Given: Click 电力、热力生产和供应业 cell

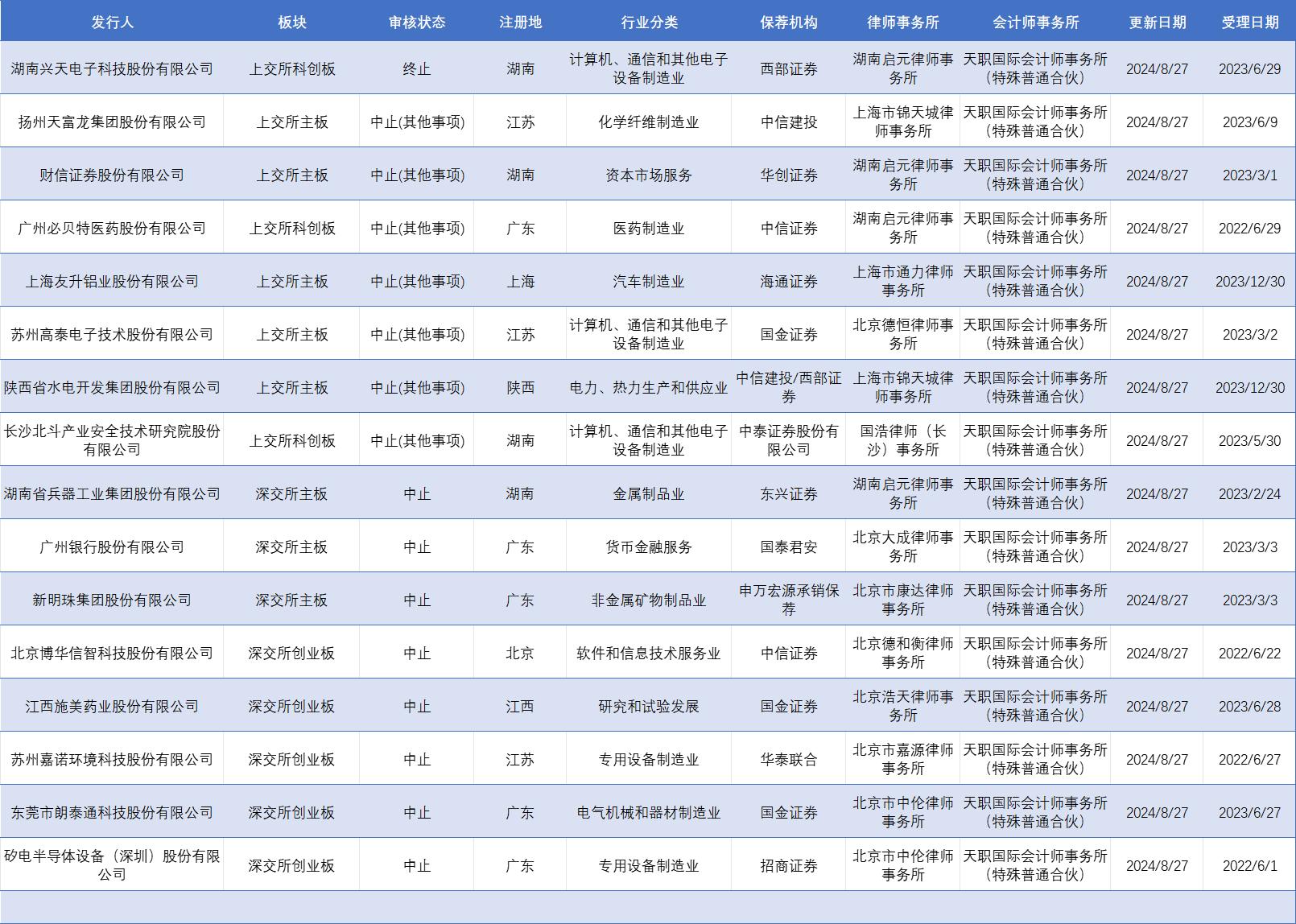Looking at the screenshot, I should click(649, 388).
